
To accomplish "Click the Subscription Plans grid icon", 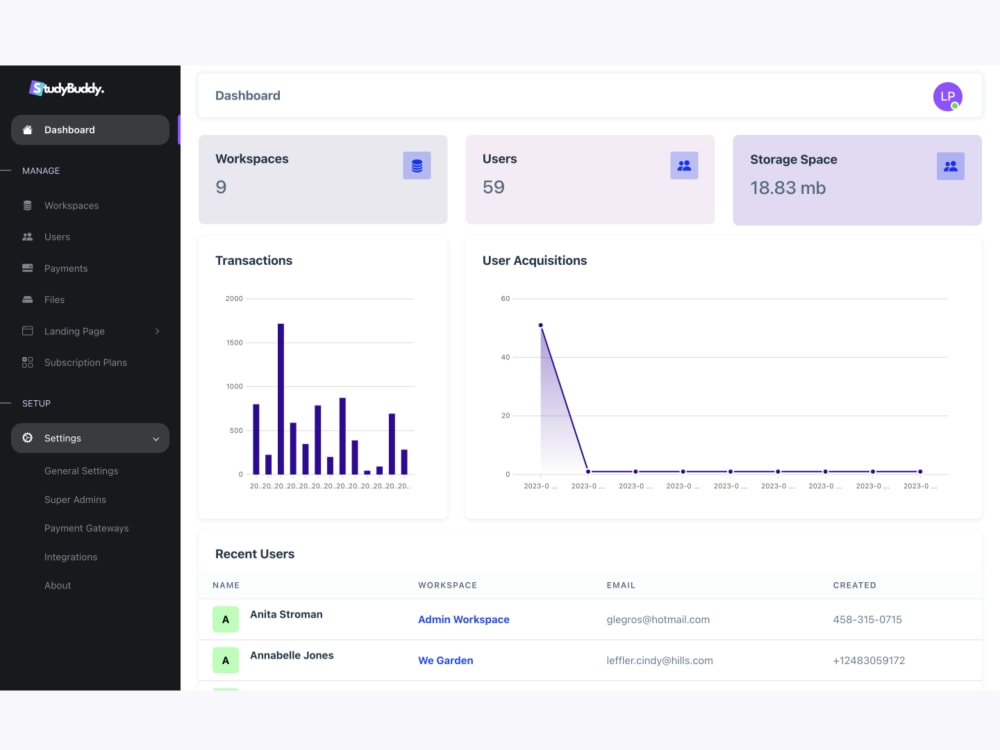I will (x=27, y=362).
